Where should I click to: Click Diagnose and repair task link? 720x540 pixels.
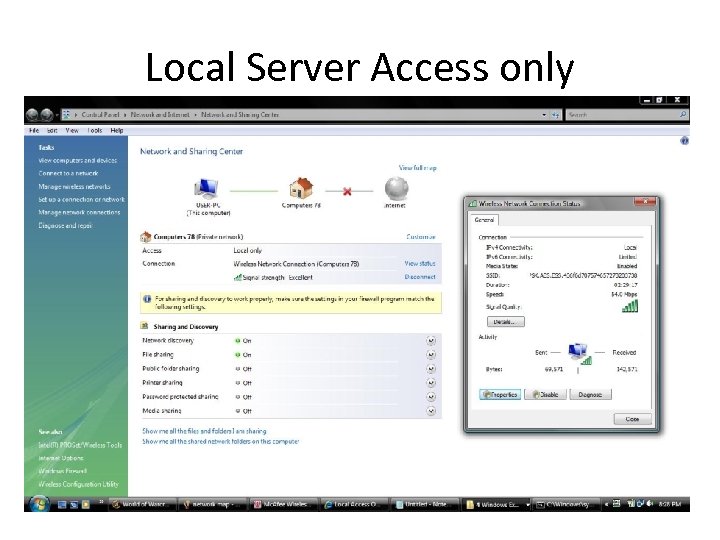[x=65, y=225]
